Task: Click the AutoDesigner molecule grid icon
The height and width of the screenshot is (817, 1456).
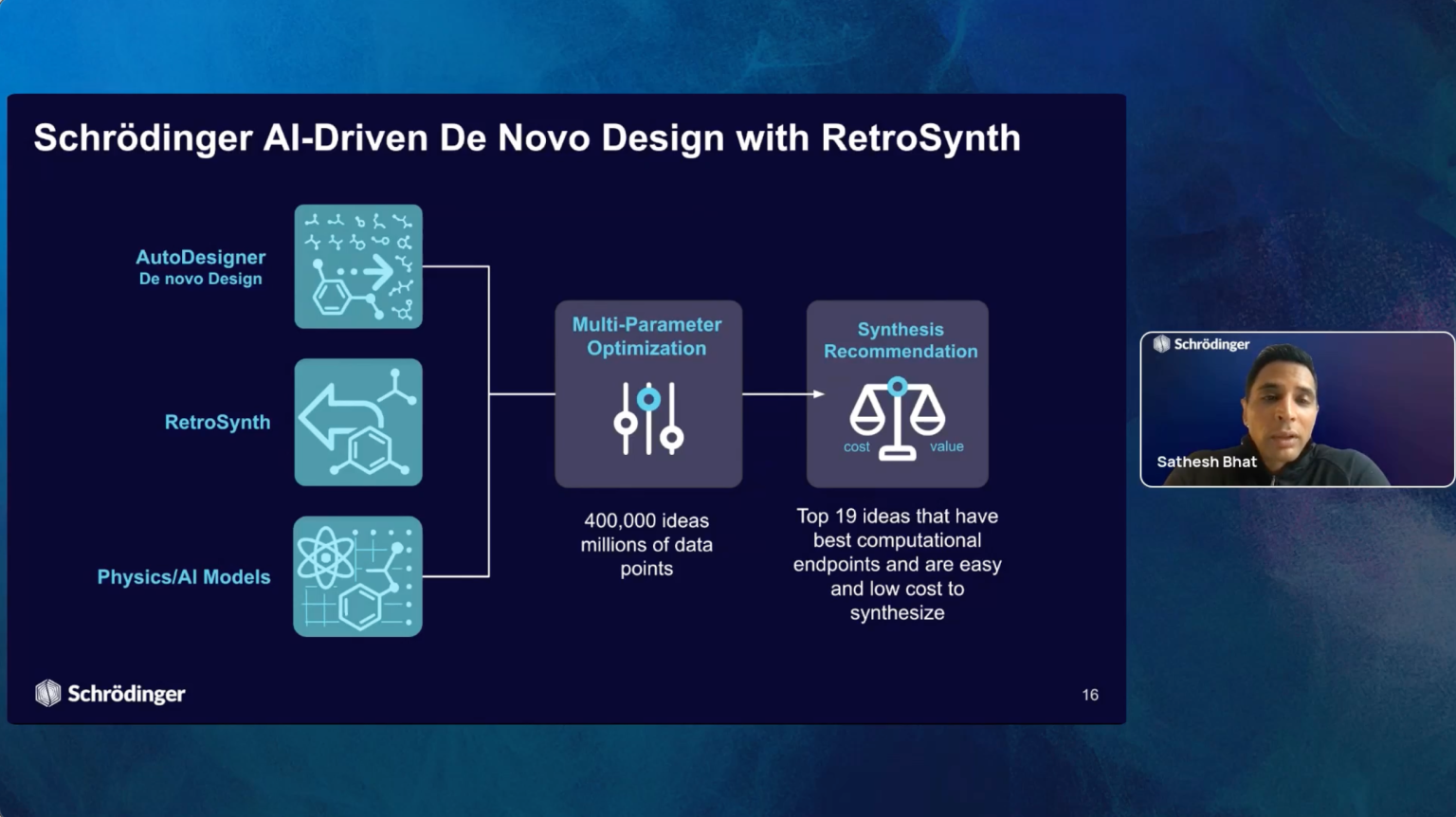Action: [x=358, y=267]
